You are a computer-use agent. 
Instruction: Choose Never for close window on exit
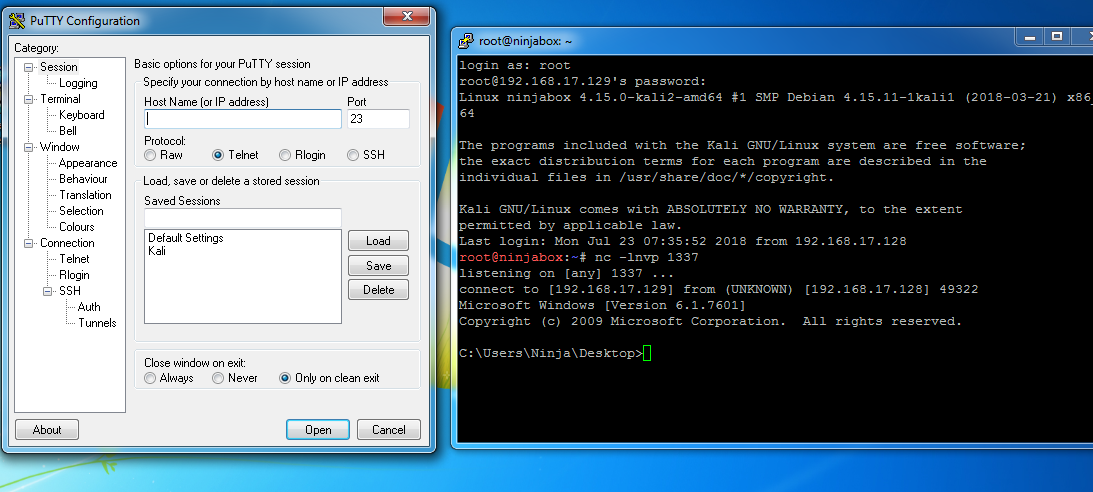[218, 378]
